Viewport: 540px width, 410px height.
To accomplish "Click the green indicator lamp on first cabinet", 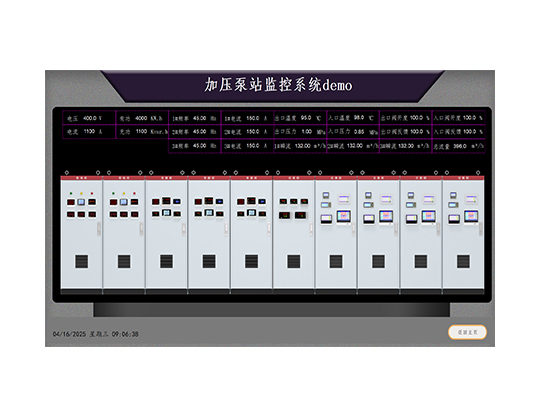I will point(71,193).
